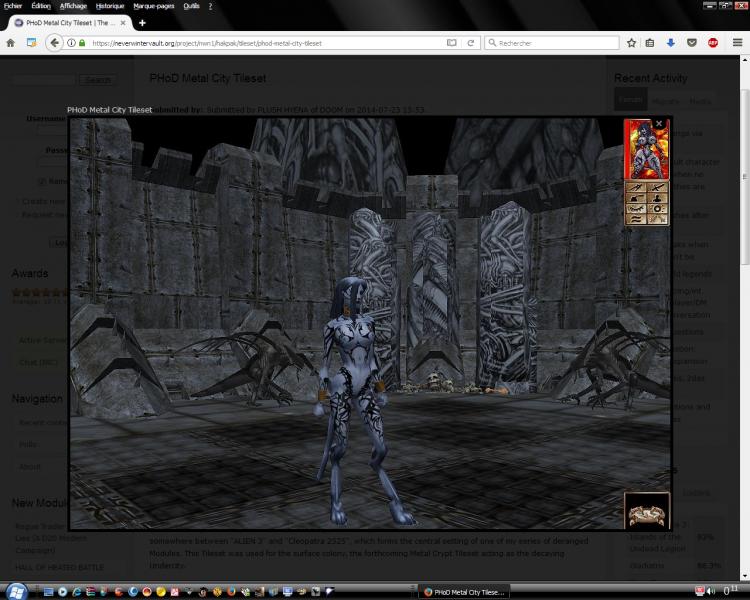Open the Firefox hamburger menu
The width and height of the screenshot is (750, 600).
click(x=737, y=43)
